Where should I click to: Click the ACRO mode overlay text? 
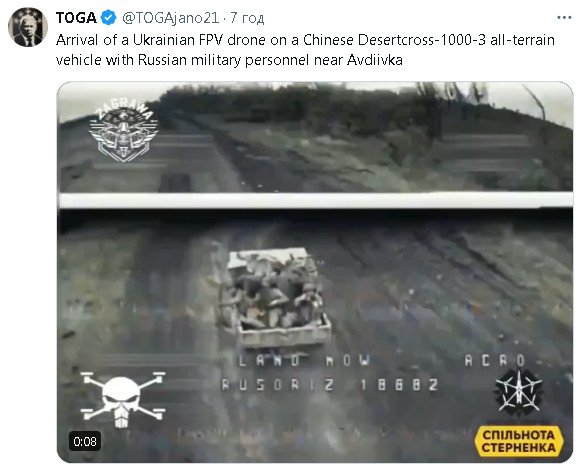(495, 361)
